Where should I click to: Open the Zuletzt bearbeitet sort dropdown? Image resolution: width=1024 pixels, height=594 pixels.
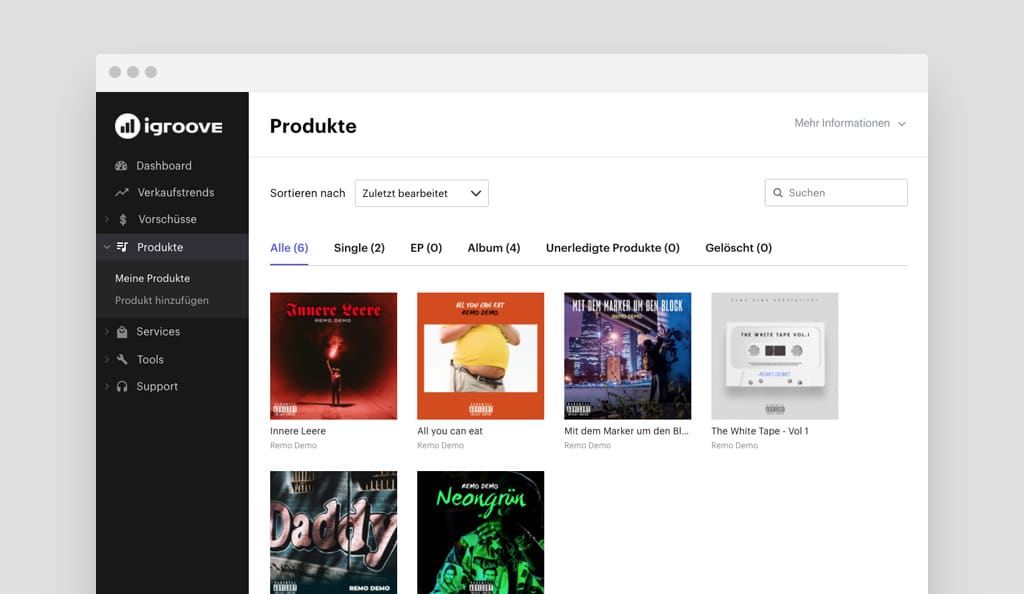422,193
